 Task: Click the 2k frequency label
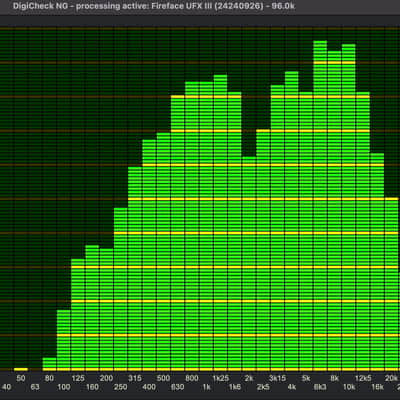249,378
